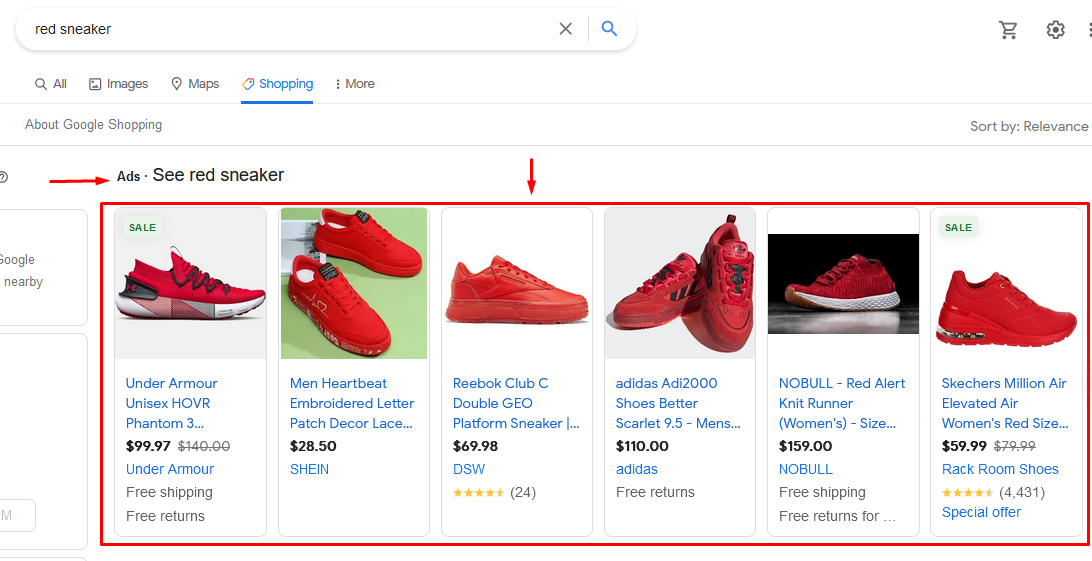Open the About Google Shopping link
This screenshot has width=1092, height=561.
pyautogui.click(x=93, y=125)
